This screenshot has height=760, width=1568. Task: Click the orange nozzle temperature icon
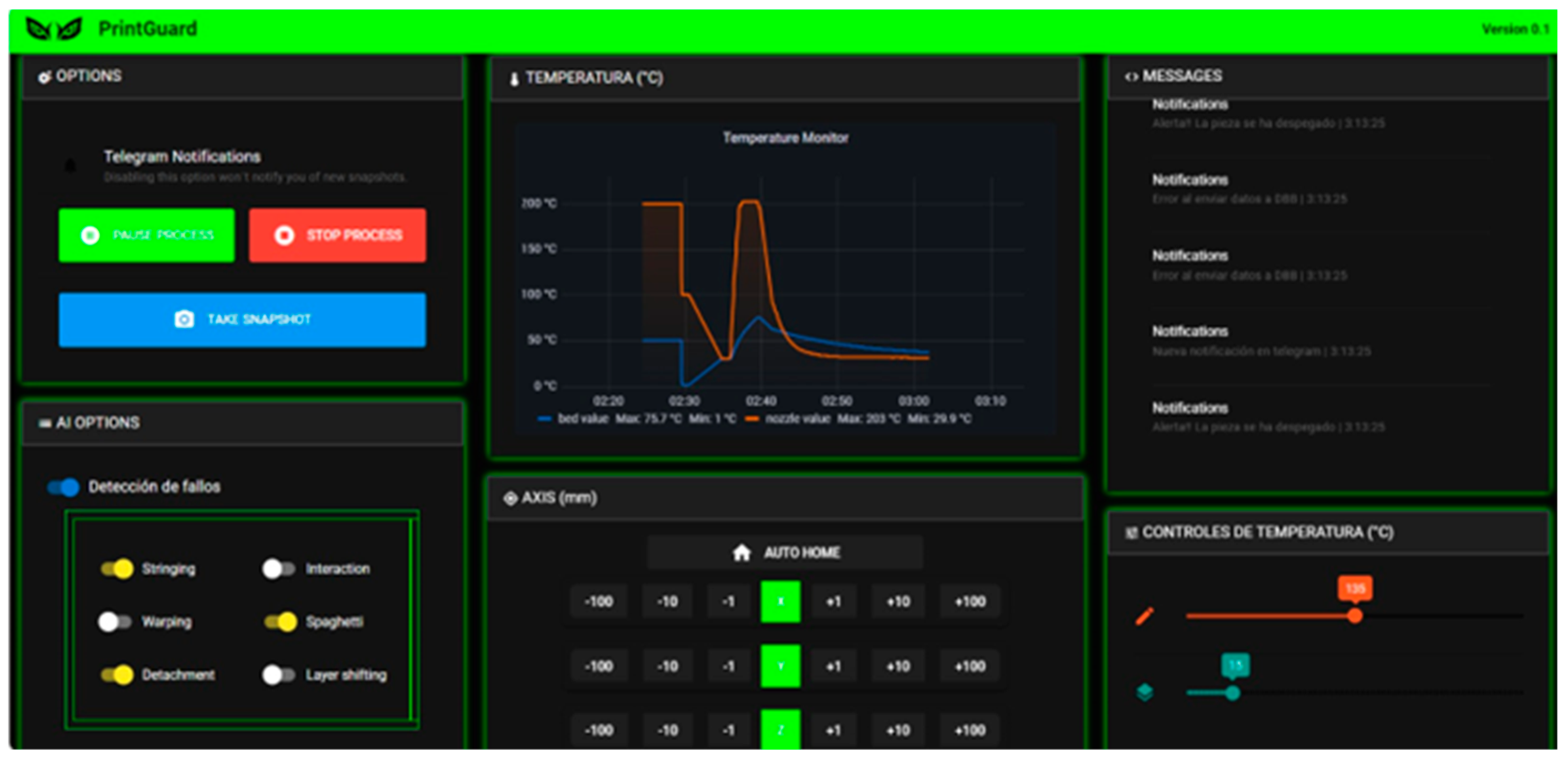pos(1144,616)
